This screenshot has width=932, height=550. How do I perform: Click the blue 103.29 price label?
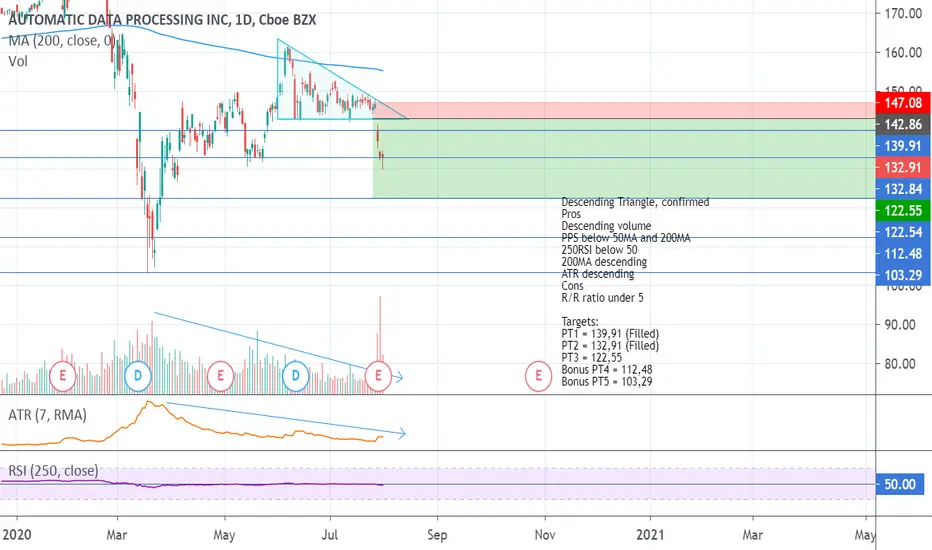click(903, 275)
